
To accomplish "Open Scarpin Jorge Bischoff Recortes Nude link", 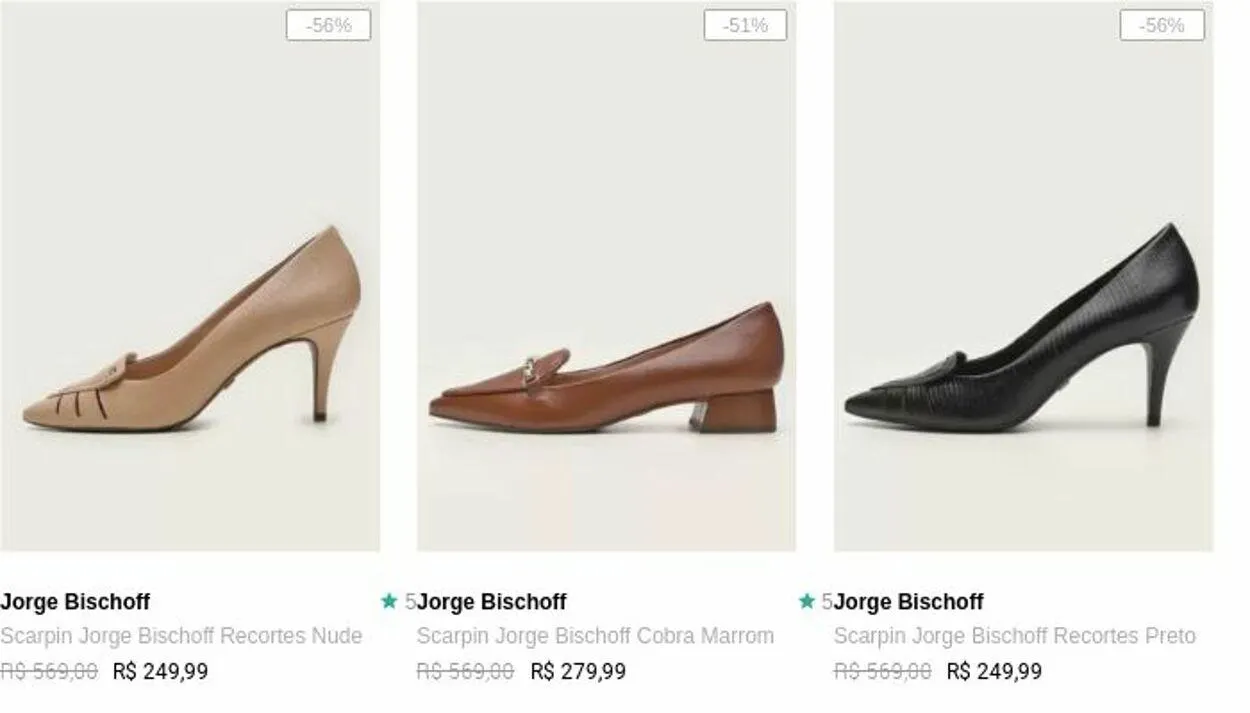I will [181, 636].
